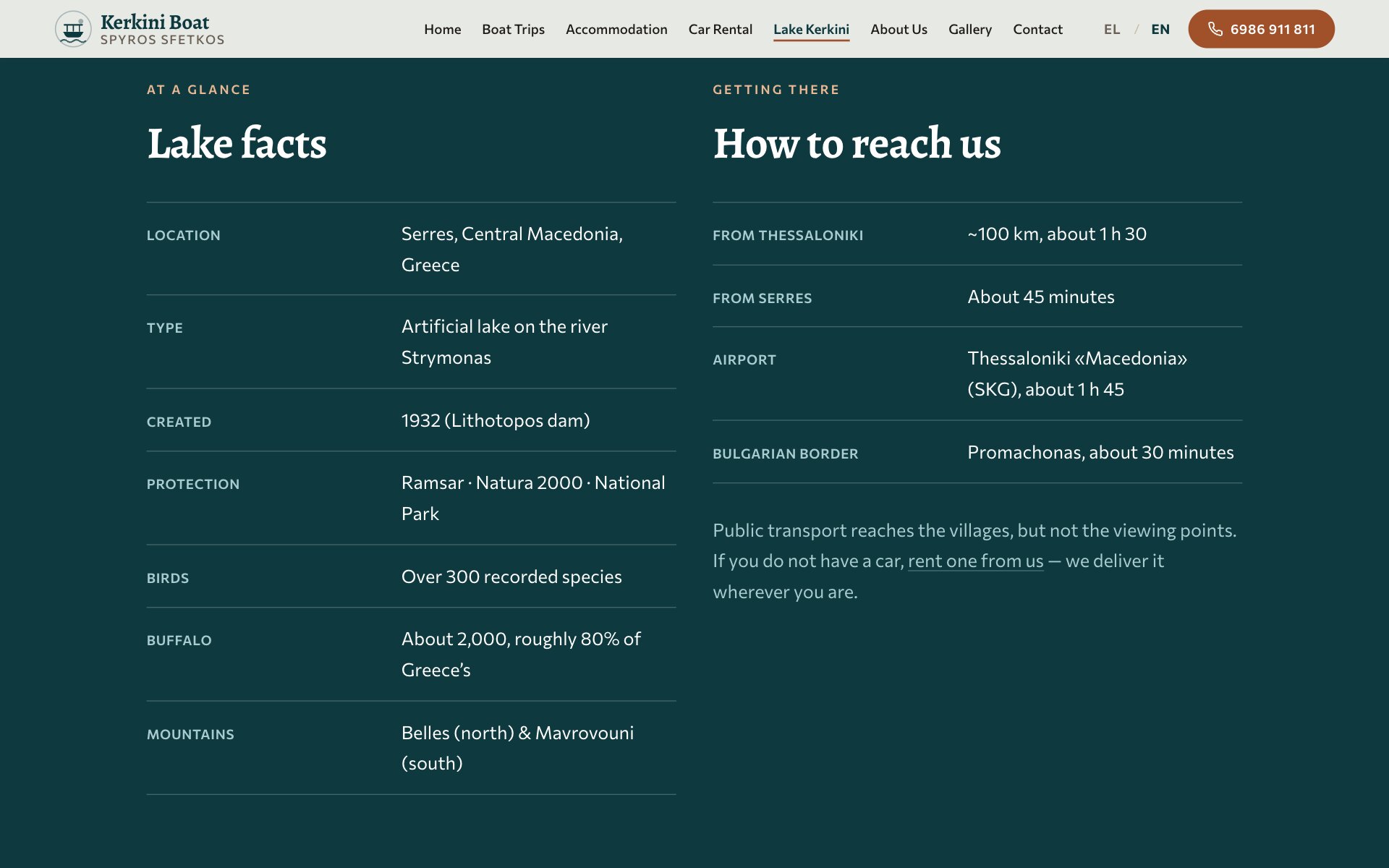Open the Contact page
The image size is (1389, 868).
click(x=1037, y=29)
